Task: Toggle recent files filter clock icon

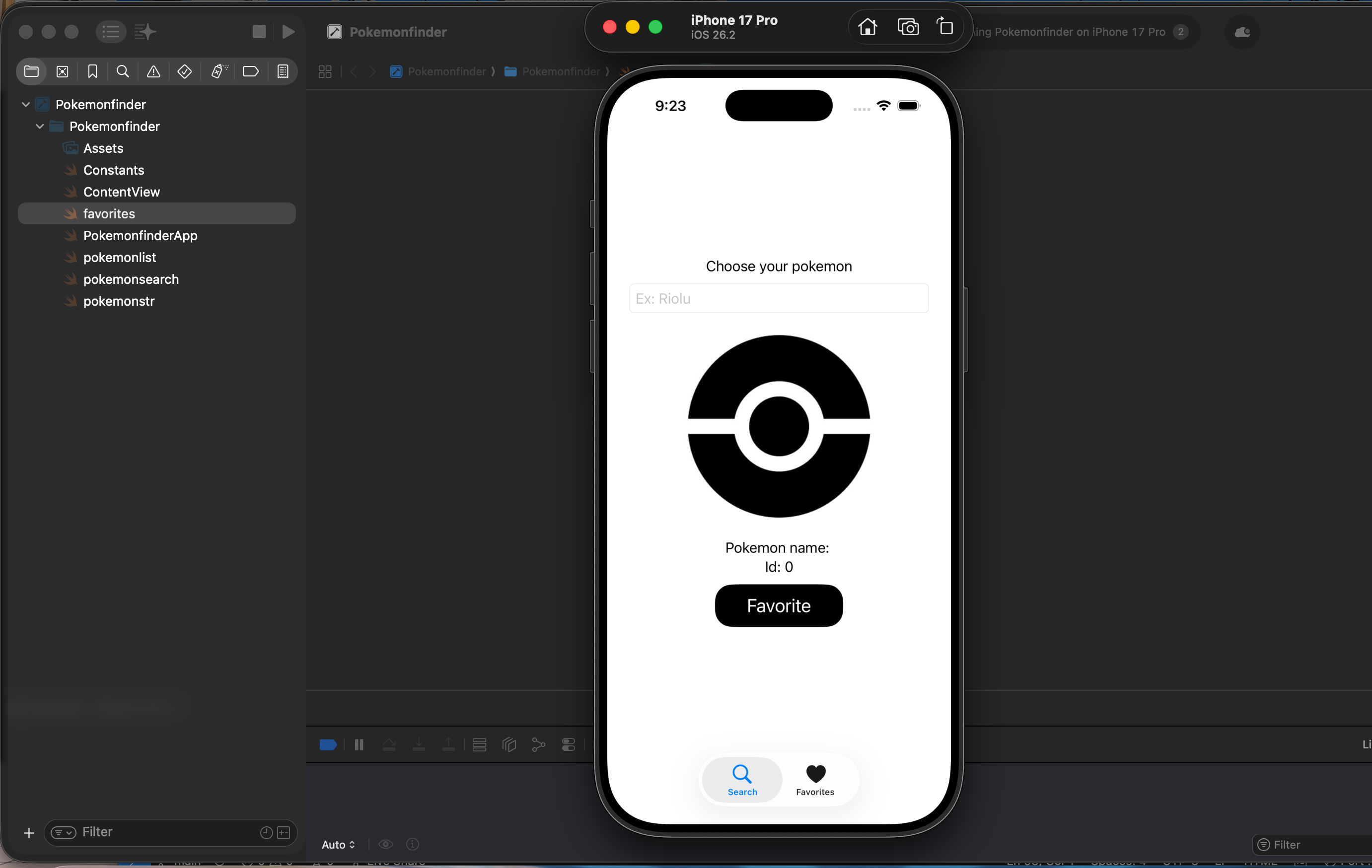Action: point(266,833)
